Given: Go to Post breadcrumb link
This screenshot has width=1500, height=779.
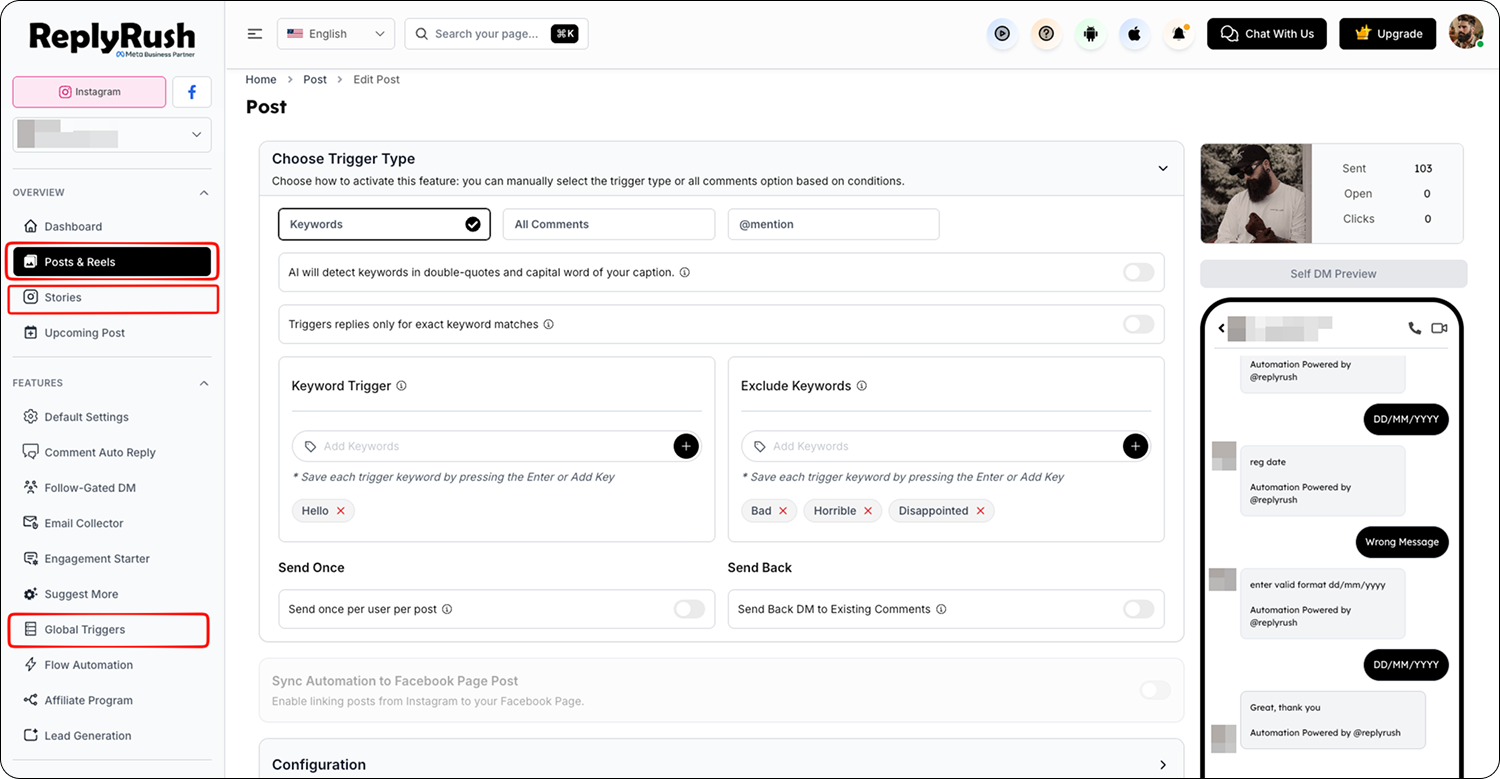Looking at the screenshot, I should click(315, 79).
